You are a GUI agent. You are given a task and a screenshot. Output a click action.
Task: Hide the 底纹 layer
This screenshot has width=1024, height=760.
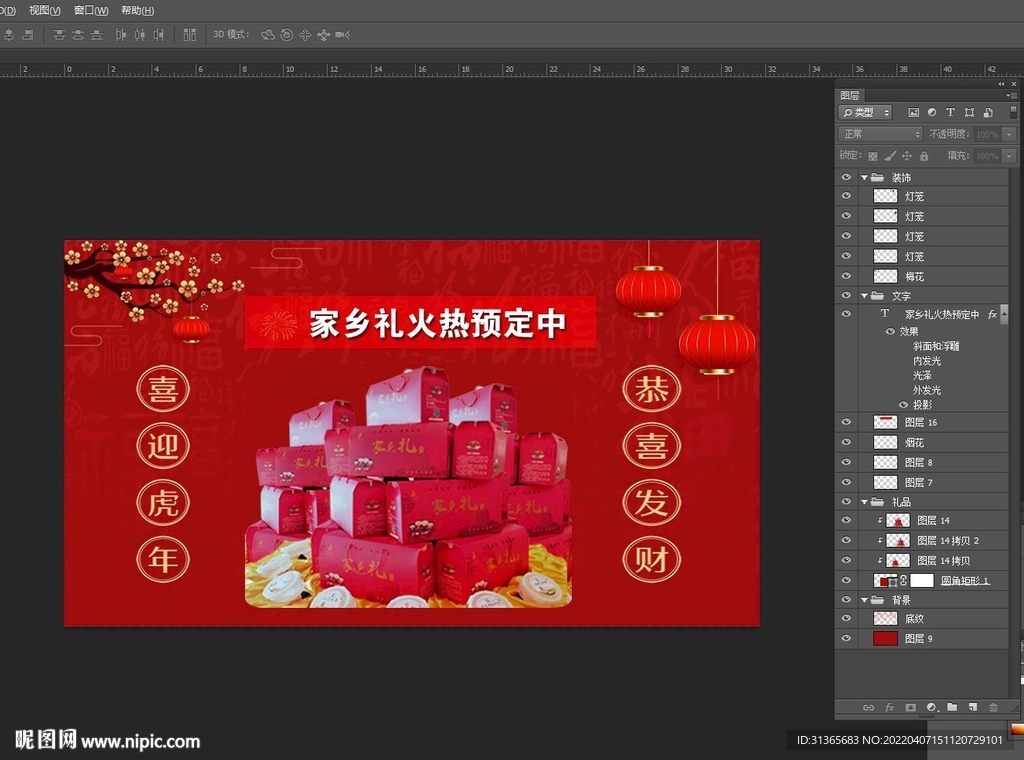(x=846, y=618)
